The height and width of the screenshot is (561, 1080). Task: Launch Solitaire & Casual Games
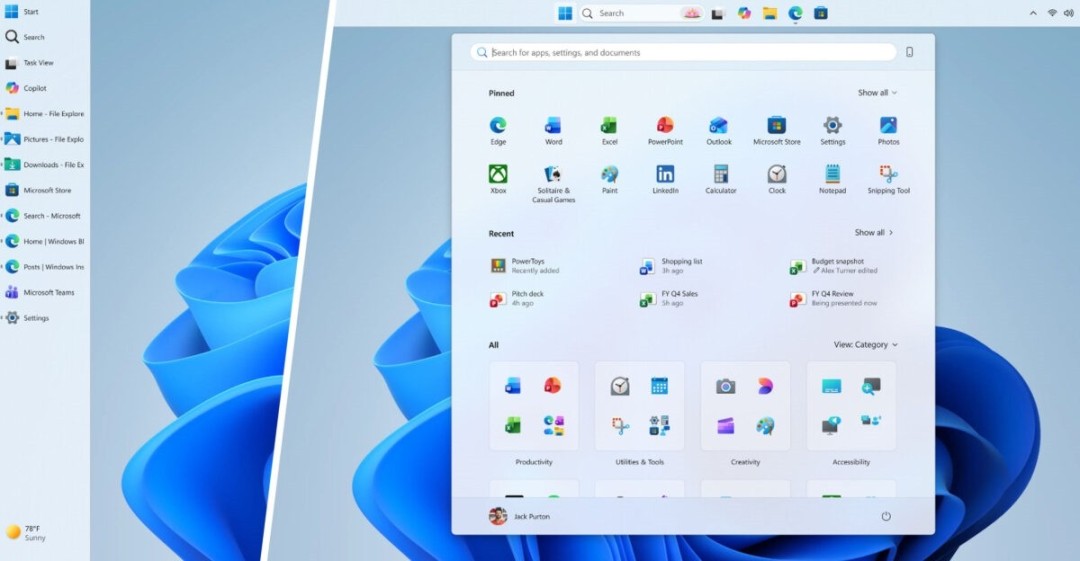tap(553, 183)
